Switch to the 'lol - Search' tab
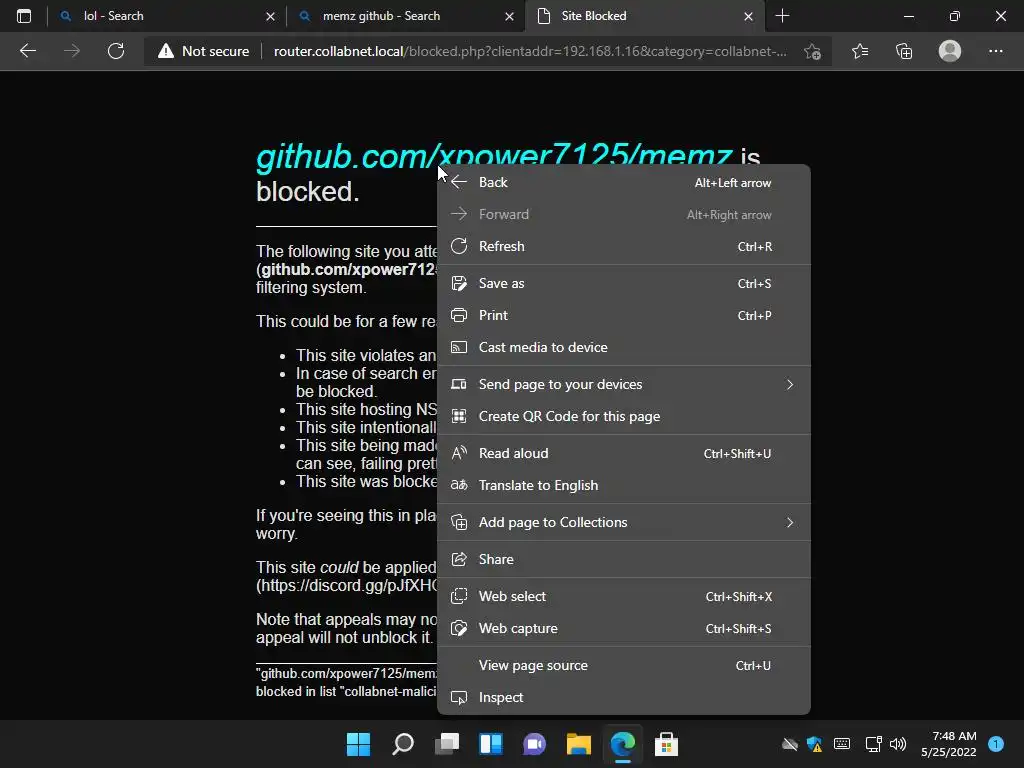Screen dimensions: 1024x768 (x=167, y=16)
